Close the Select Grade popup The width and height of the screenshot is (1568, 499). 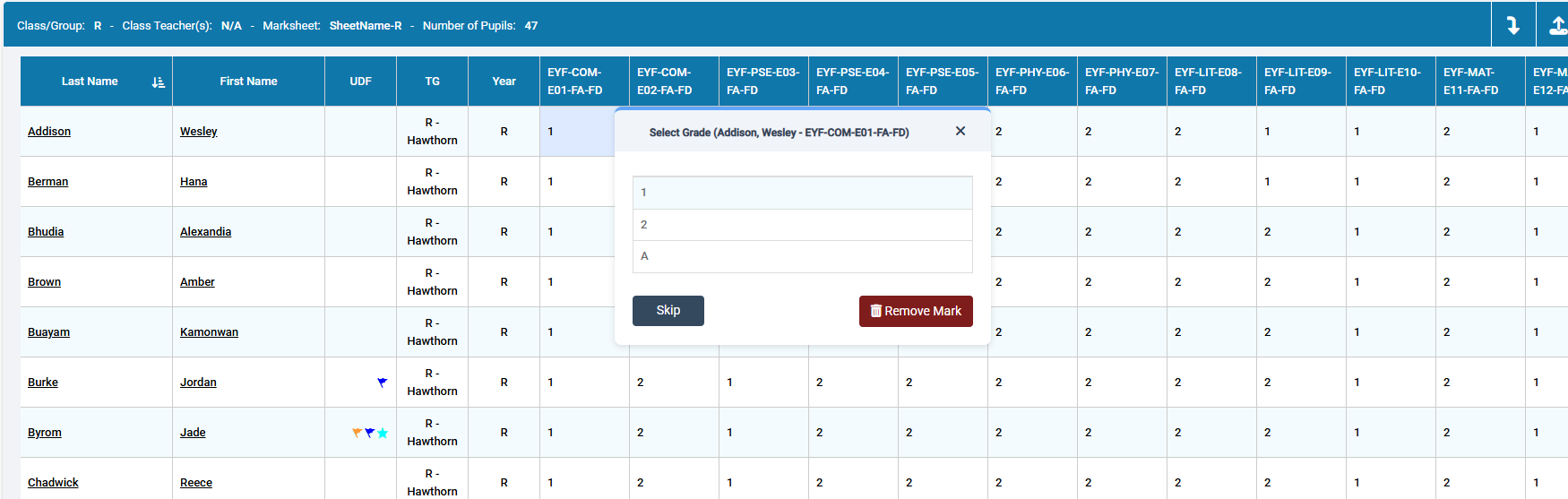[x=960, y=131]
